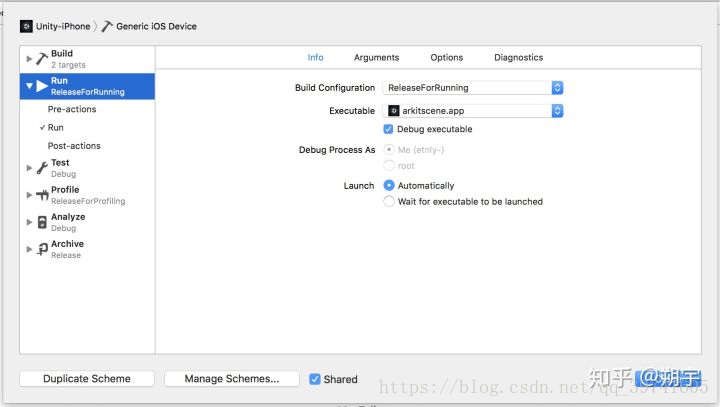Click the Profile instrument icon

[x=42, y=195]
